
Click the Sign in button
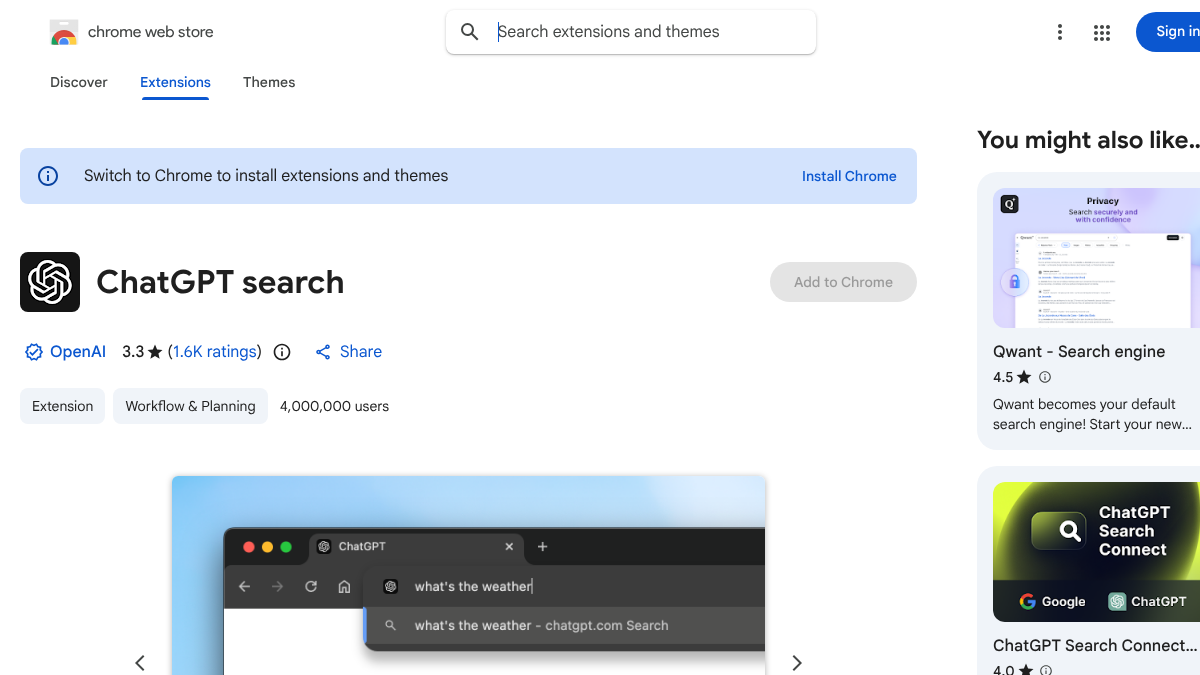[1168, 32]
